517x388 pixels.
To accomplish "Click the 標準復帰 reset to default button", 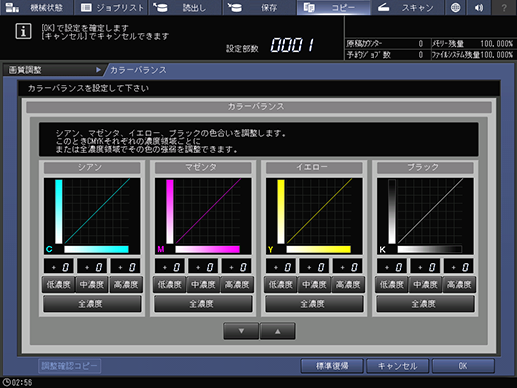I will tap(332, 366).
